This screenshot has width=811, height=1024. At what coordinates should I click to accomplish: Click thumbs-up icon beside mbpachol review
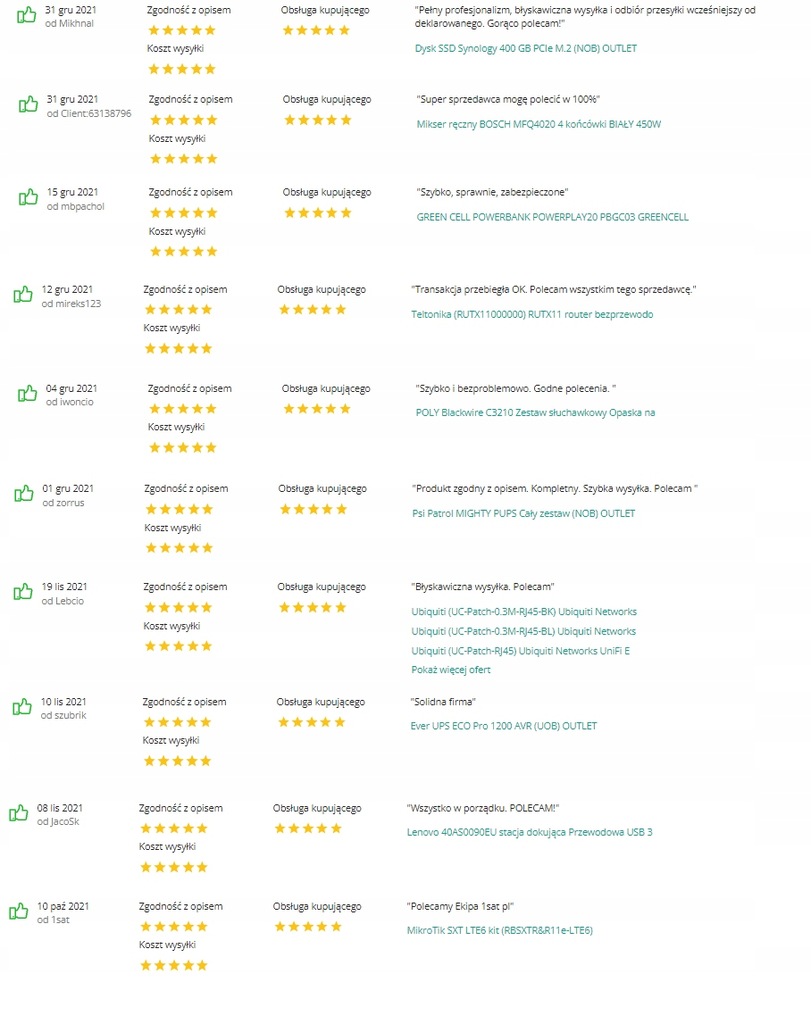pyautogui.click(x=28, y=197)
